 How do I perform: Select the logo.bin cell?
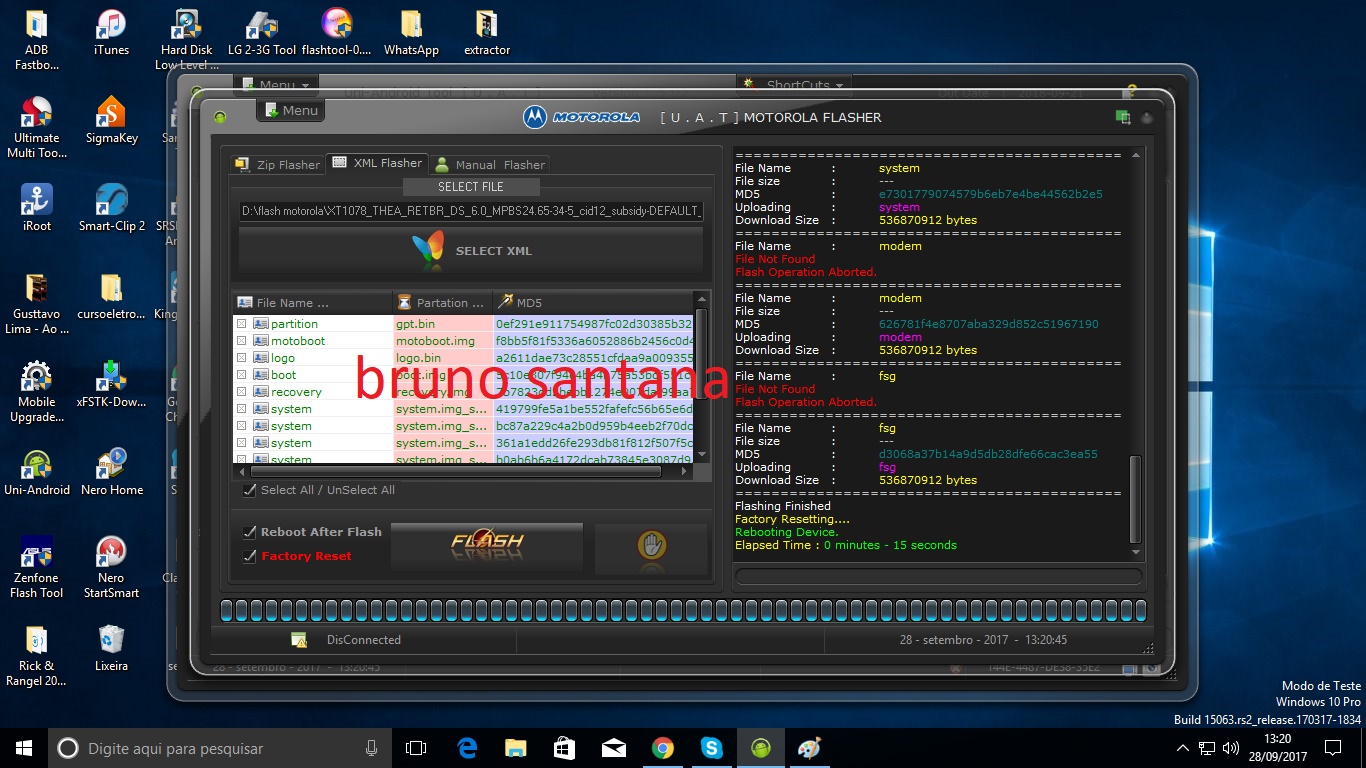[x=443, y=358]
